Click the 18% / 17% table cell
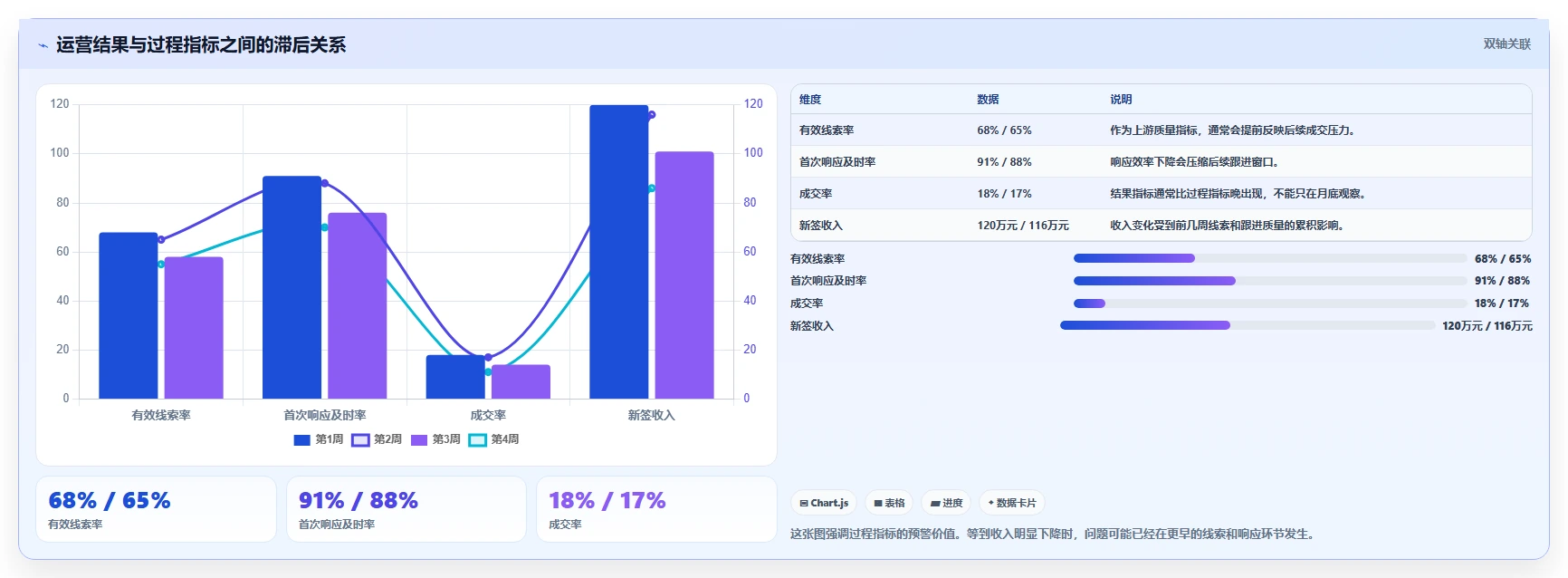This screenshot has width=1568, height=578. [1004, 194]
